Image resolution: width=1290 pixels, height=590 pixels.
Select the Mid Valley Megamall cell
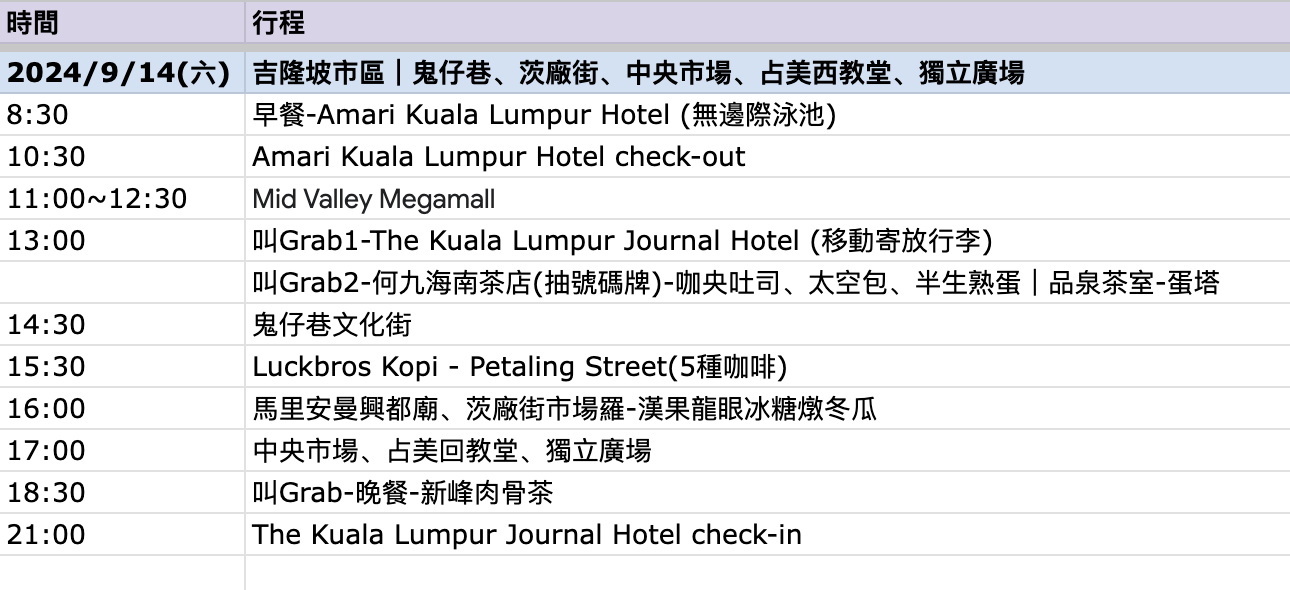click(767, 199)
